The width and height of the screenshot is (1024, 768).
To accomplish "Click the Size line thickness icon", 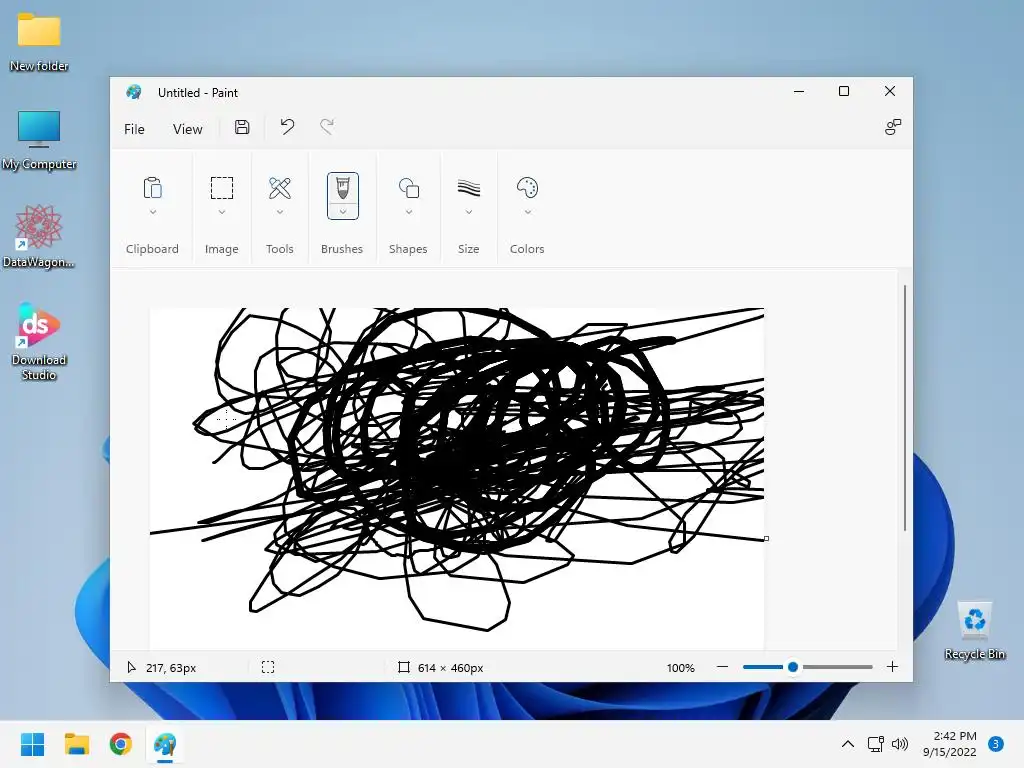I will (x=469, y=188).
